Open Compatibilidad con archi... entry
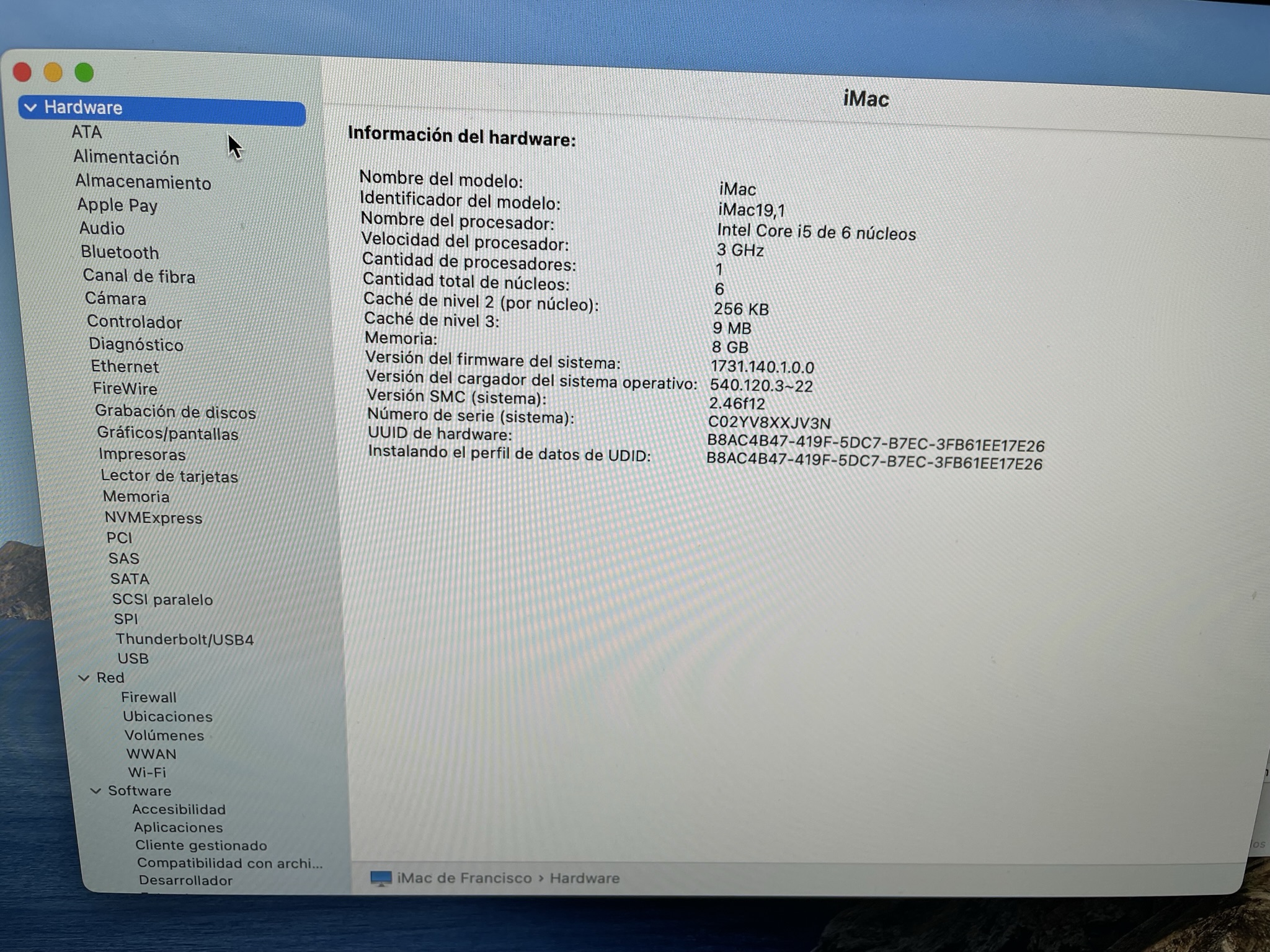Screen dimensions: 1270x952 click(x=229, y=863)
